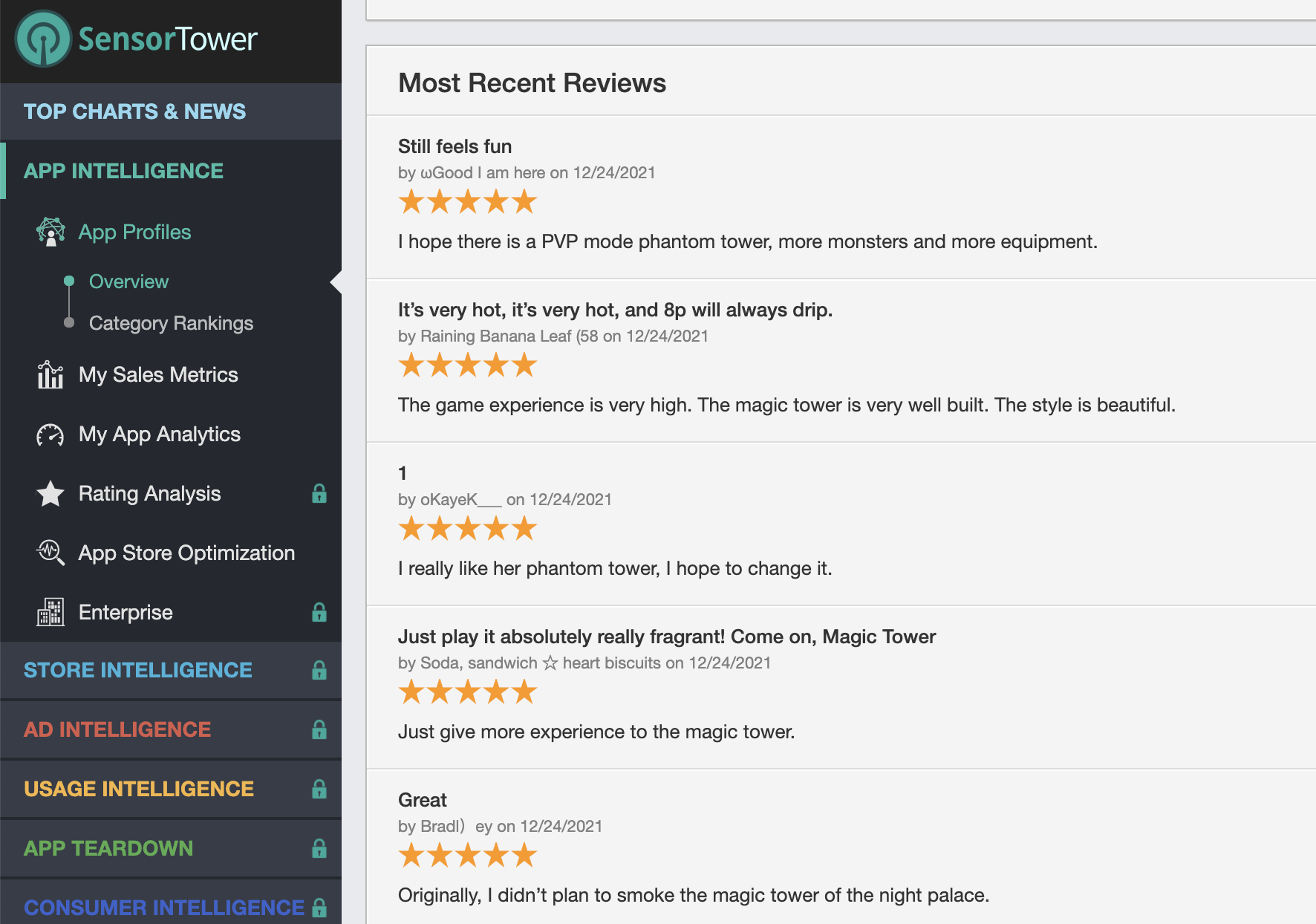Click the My App Analytics gauge icon
The height and width of the screenshot is (924, 1316).
click(51, 435)
